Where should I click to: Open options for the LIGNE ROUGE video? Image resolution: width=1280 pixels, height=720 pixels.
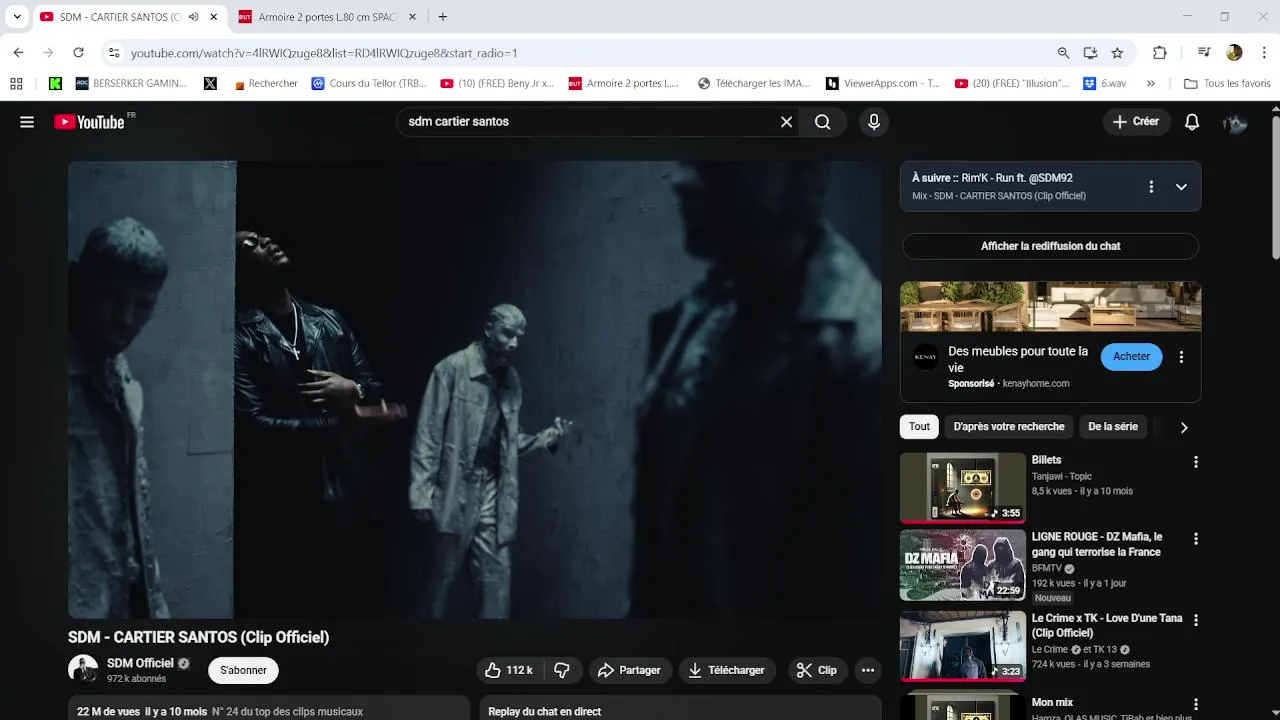(1195, 539)
